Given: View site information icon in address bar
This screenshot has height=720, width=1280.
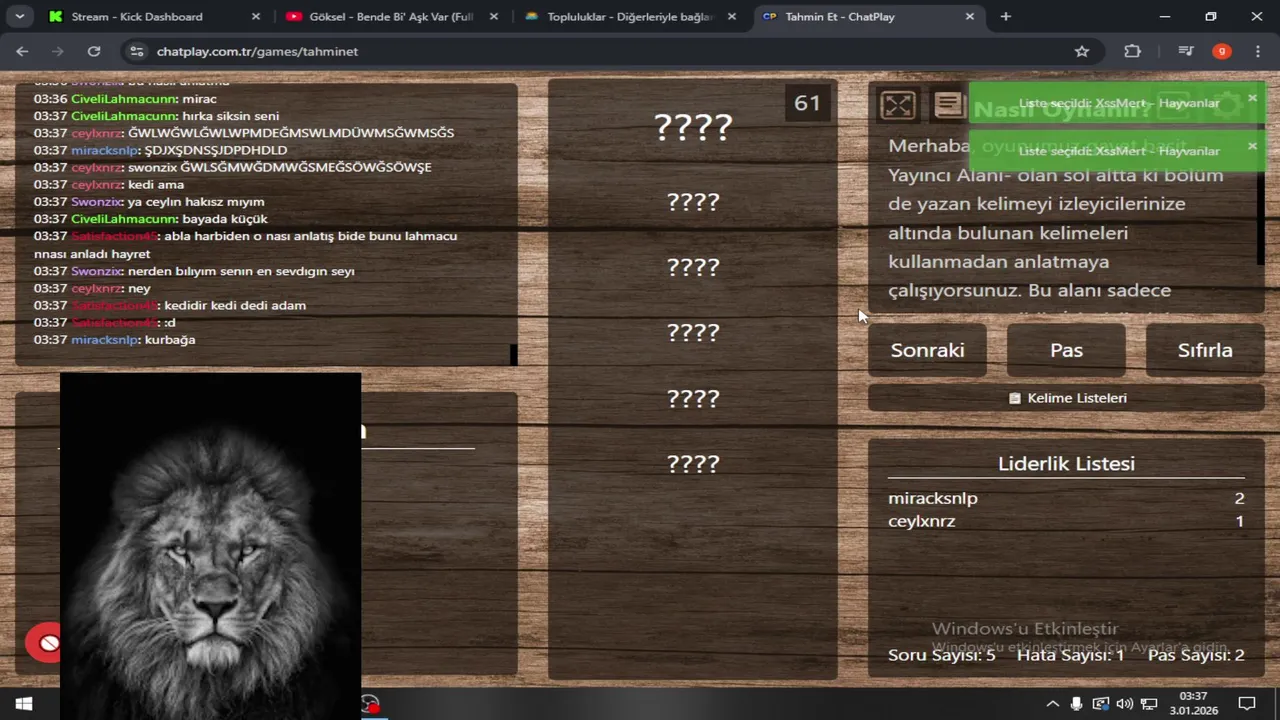Looking at the screenshot, I should [x=137, y=51].
